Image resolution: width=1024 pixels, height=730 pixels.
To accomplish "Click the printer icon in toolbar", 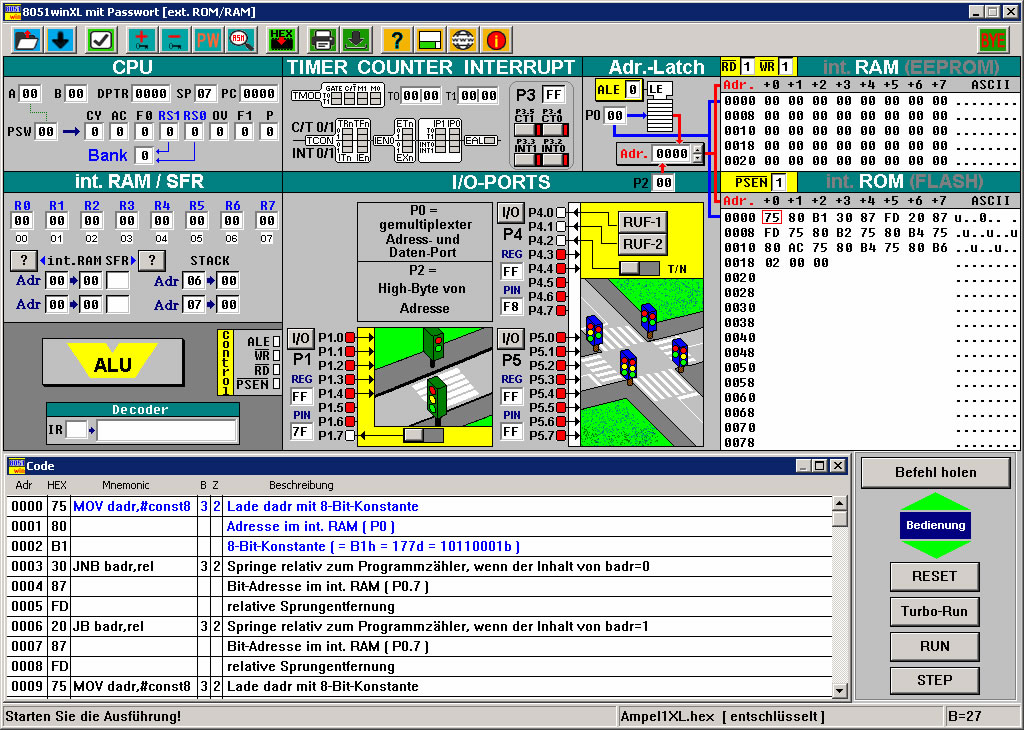I will (322, 40).
